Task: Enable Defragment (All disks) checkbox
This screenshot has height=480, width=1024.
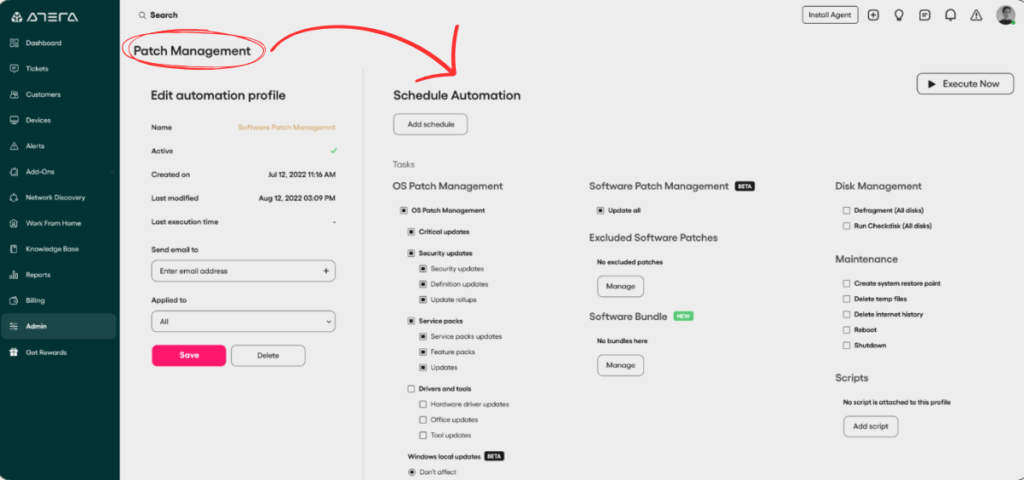Action: point(846,210)
